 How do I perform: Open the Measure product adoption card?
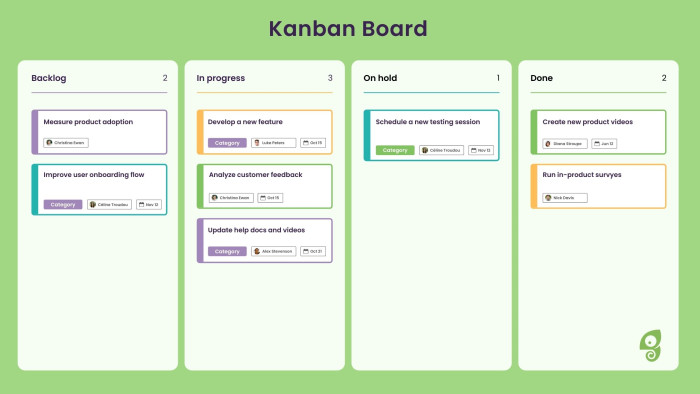tap(100, 132)
